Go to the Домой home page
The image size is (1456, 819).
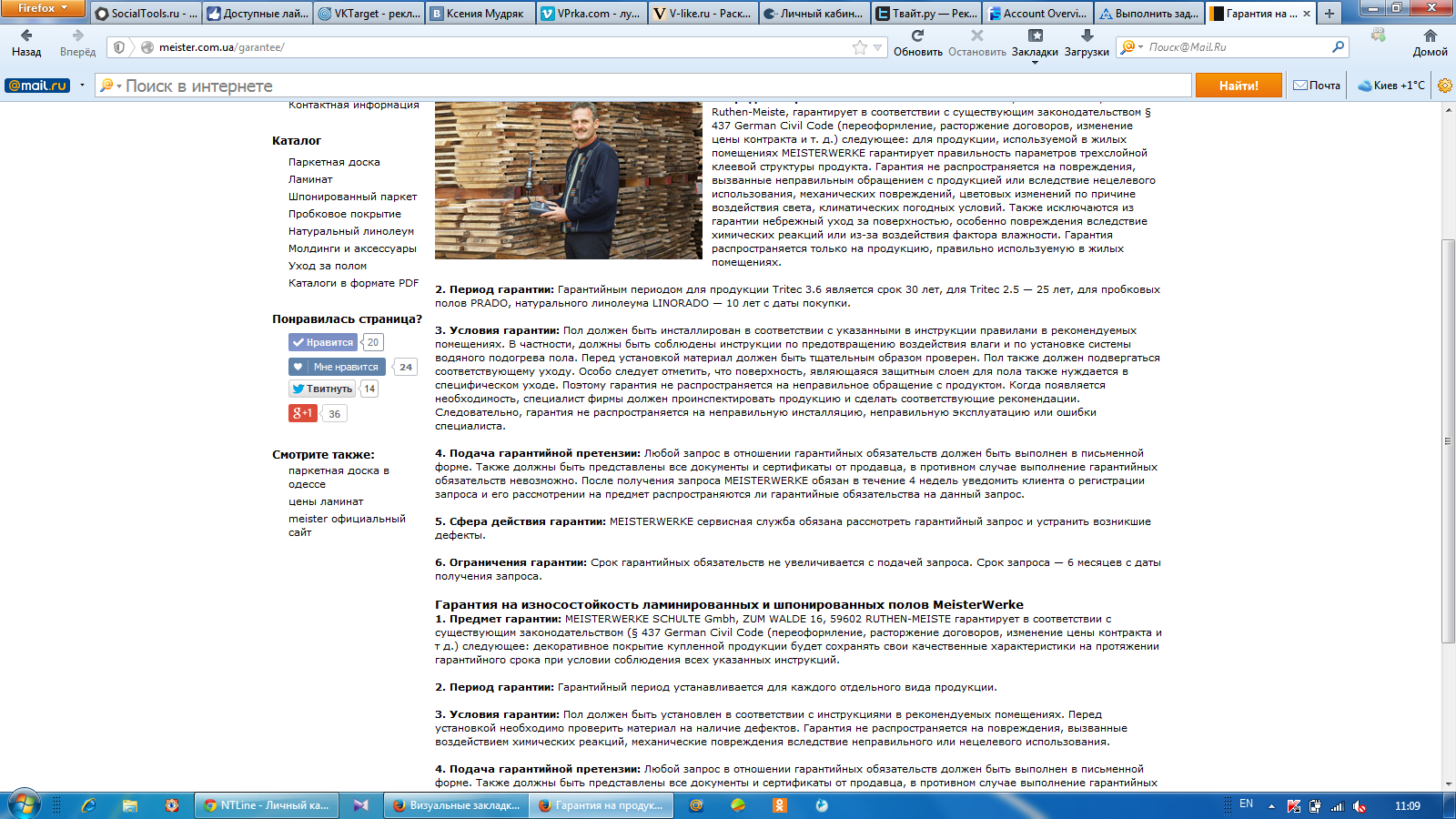[1430, 42]
